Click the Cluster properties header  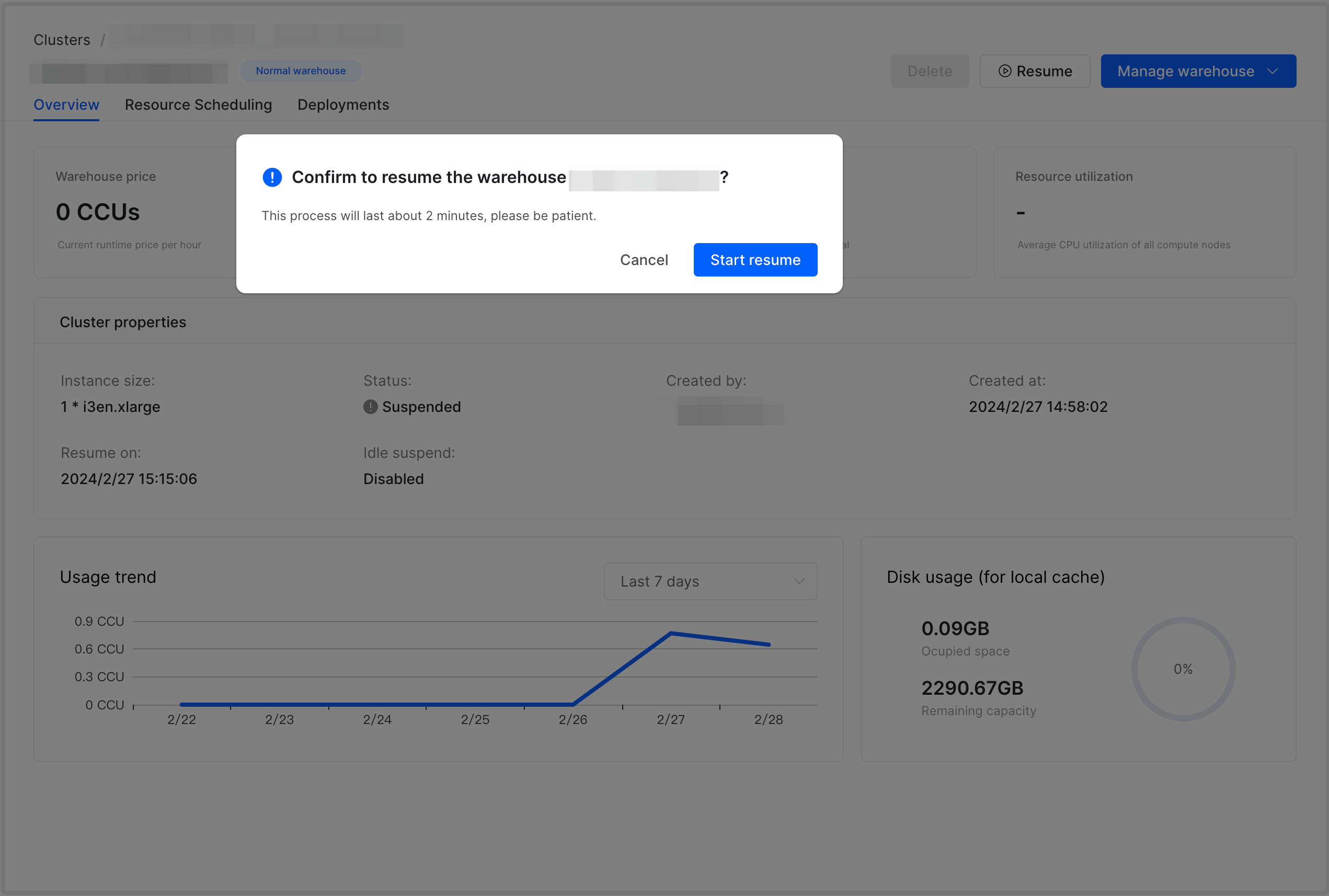pos(123,323)
